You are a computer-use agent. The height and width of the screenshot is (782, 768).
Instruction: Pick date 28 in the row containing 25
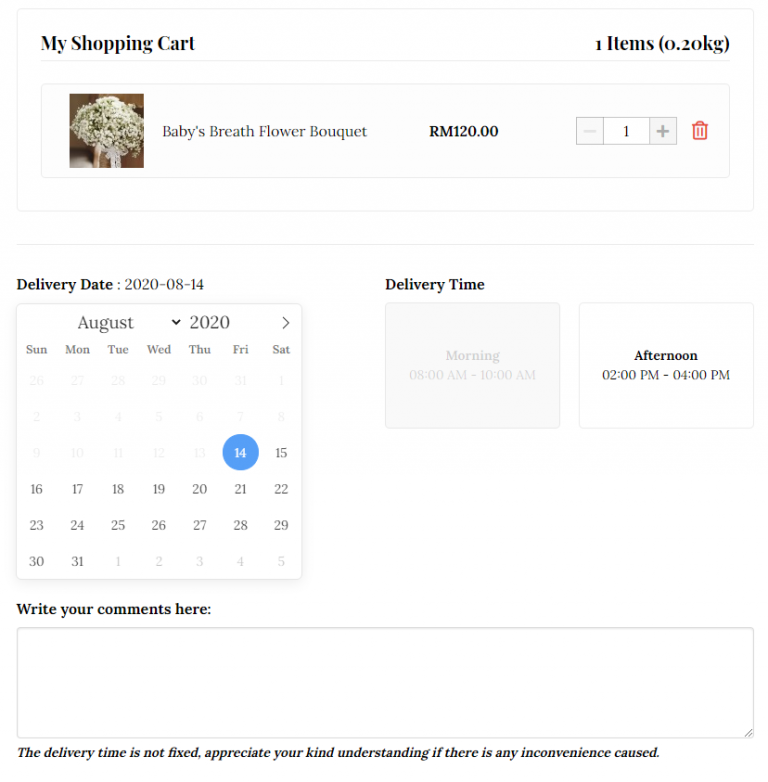point(240,525)
